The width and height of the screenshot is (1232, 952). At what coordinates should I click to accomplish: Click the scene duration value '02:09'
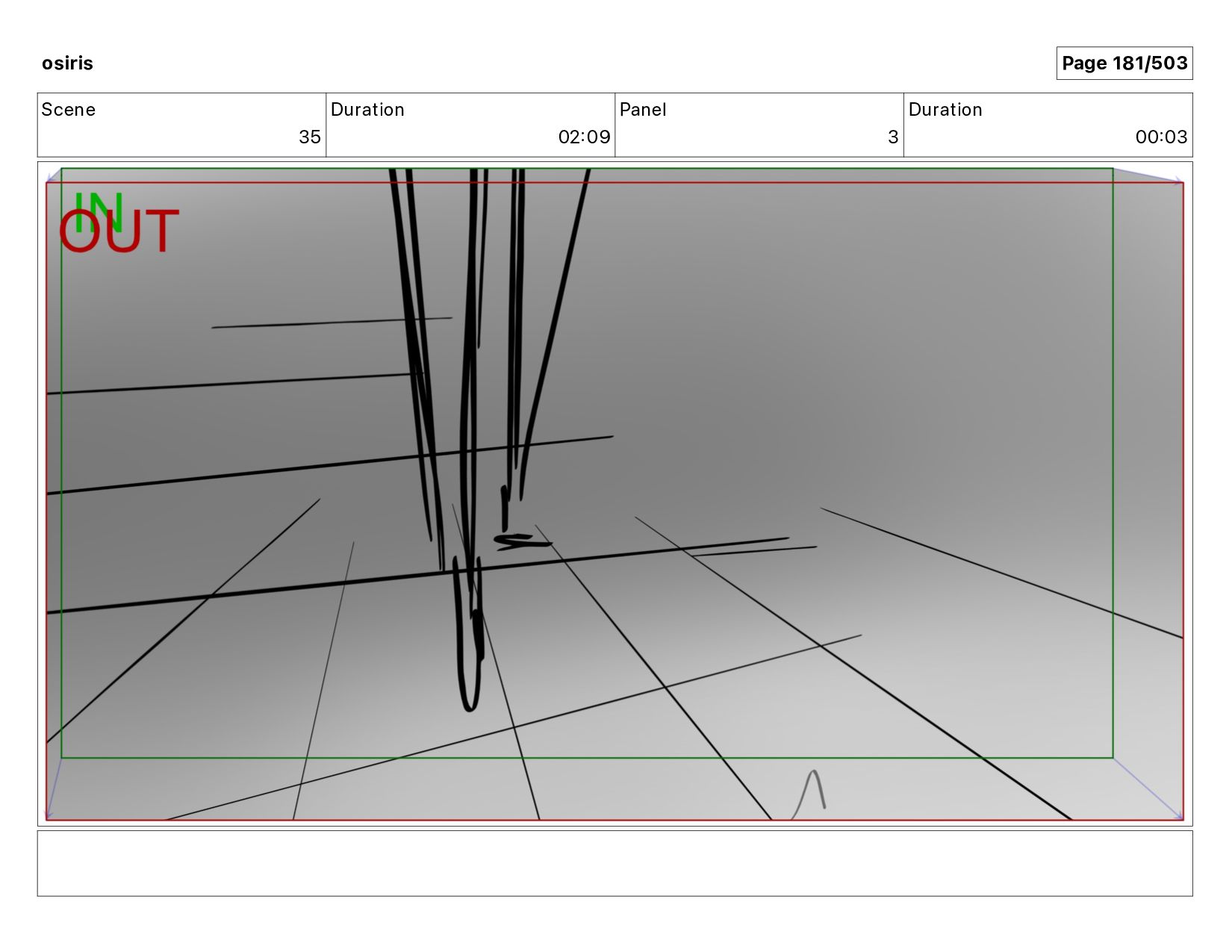[584, 137]
